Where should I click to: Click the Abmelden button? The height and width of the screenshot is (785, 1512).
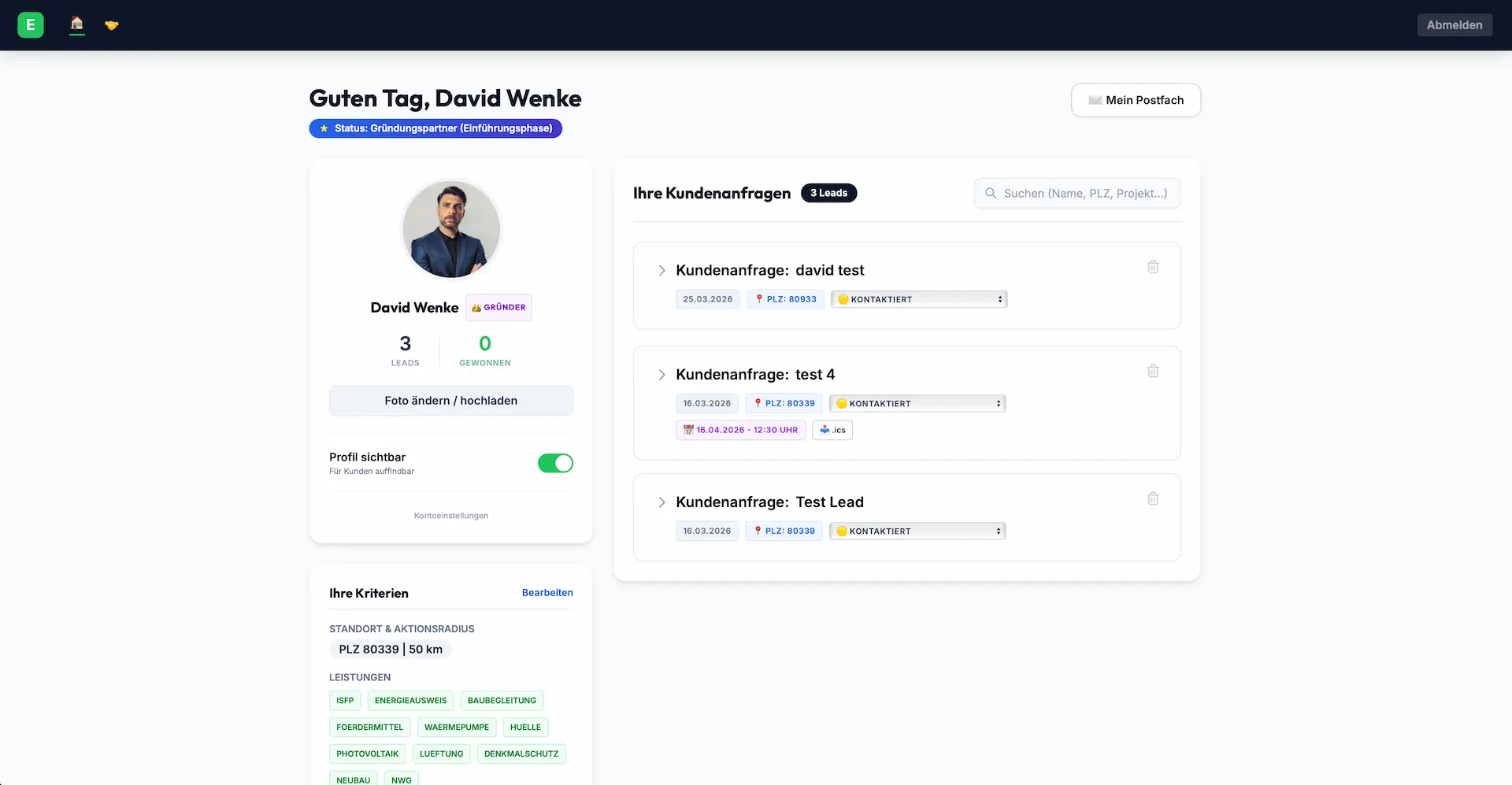point(1454,25)
